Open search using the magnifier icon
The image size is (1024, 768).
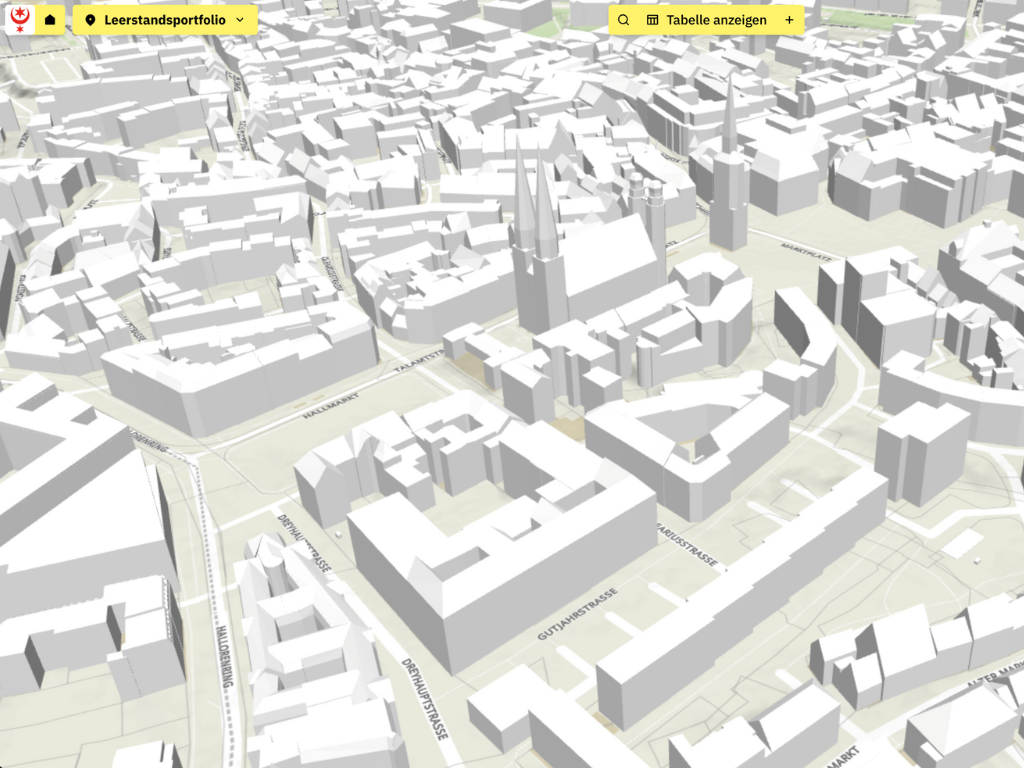[624, 19]
